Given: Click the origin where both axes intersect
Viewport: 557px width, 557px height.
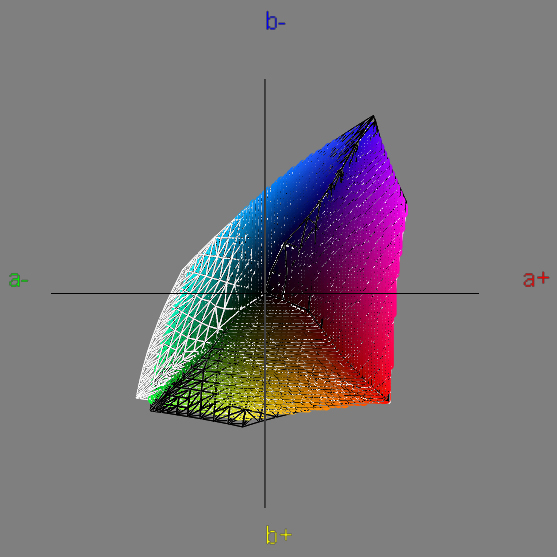Looking at the screenshot, I should coord(265,293).
